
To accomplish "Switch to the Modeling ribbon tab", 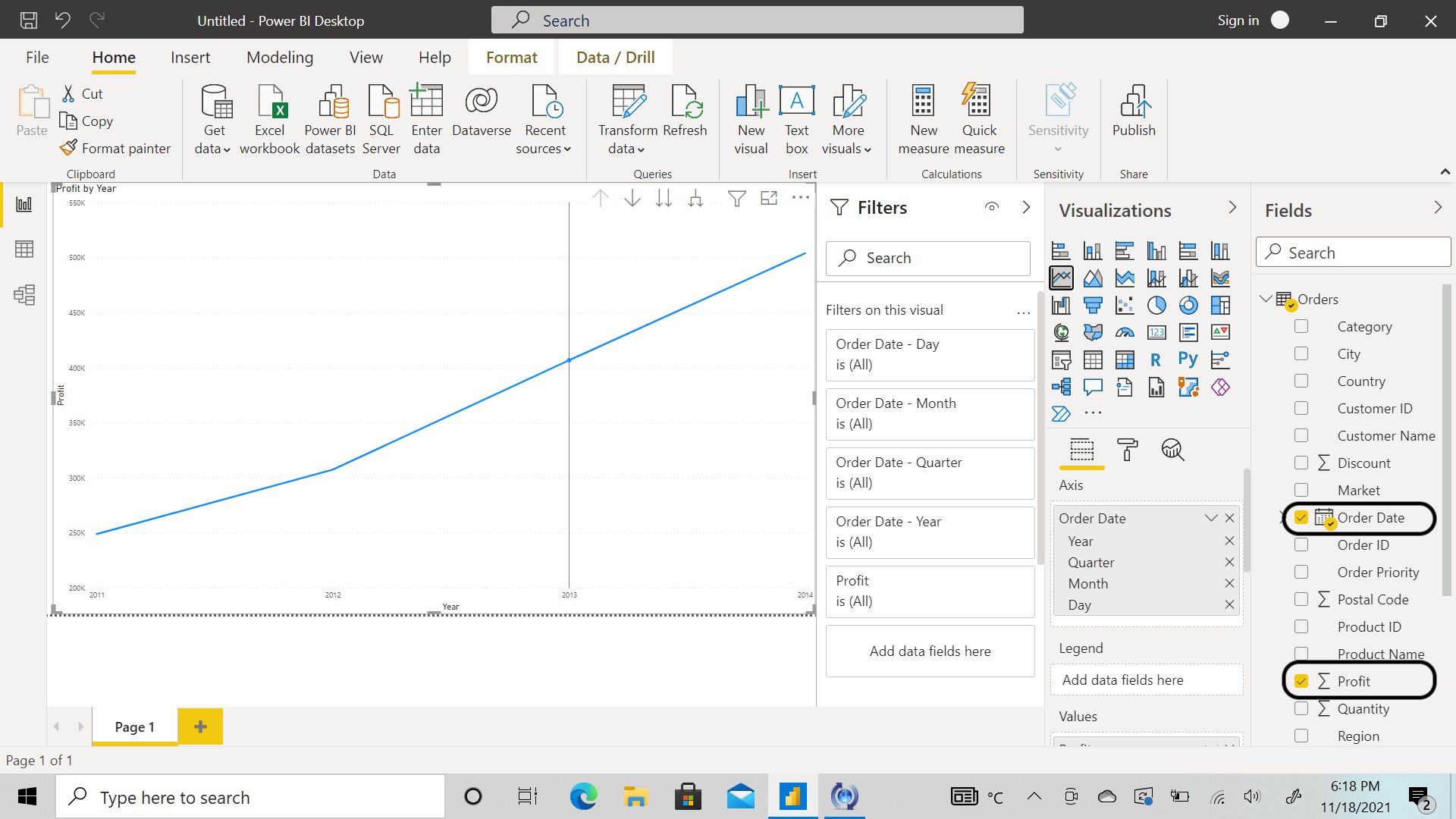I will [x=279, y=57].
